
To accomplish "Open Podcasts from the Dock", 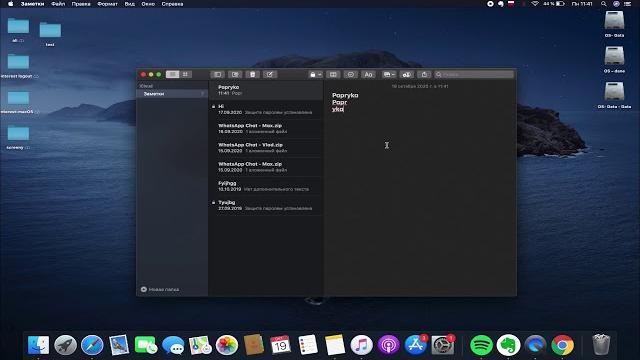I will coord(389,345).
